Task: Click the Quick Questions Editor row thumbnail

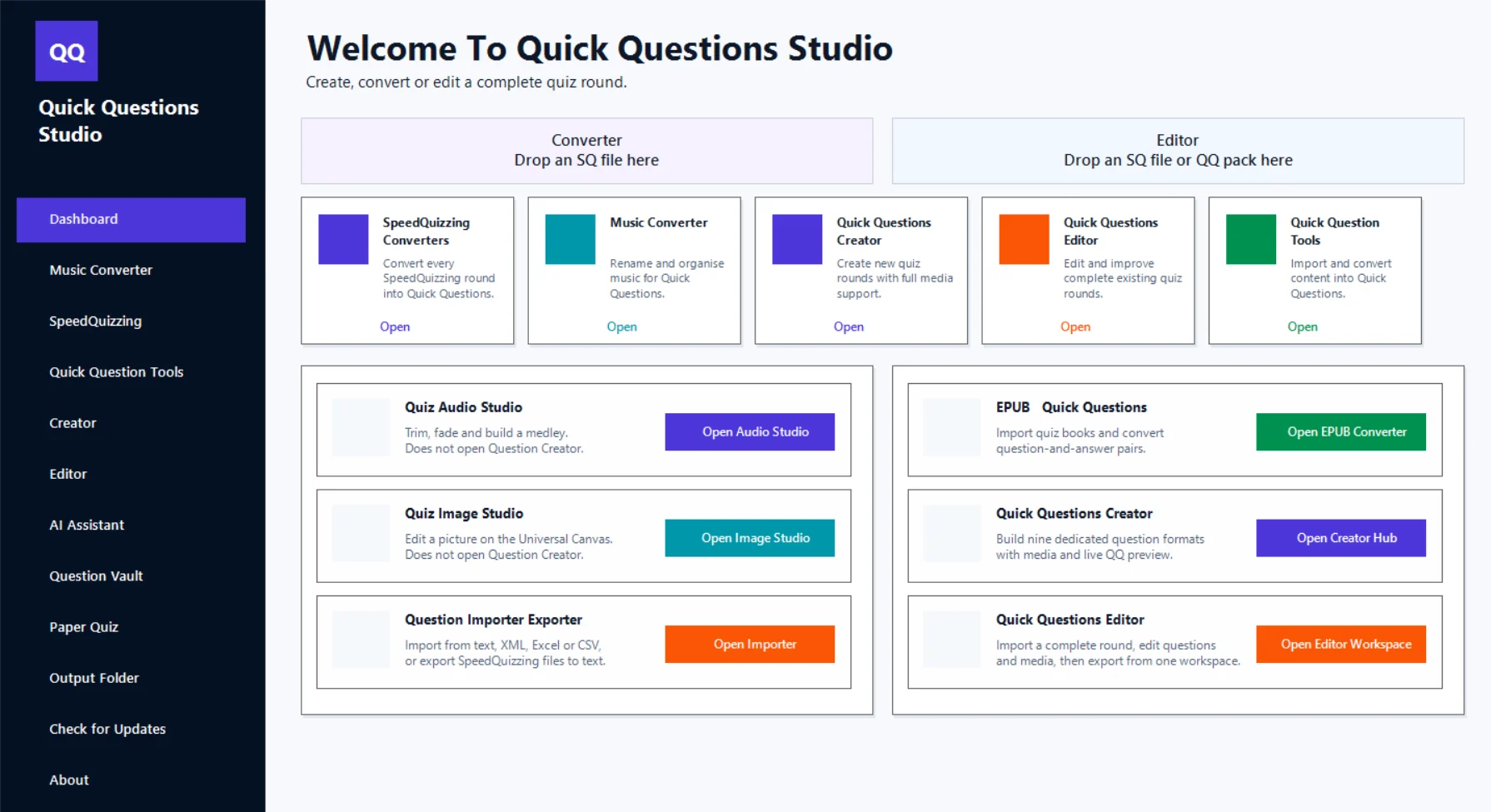Action: (952, 640)
